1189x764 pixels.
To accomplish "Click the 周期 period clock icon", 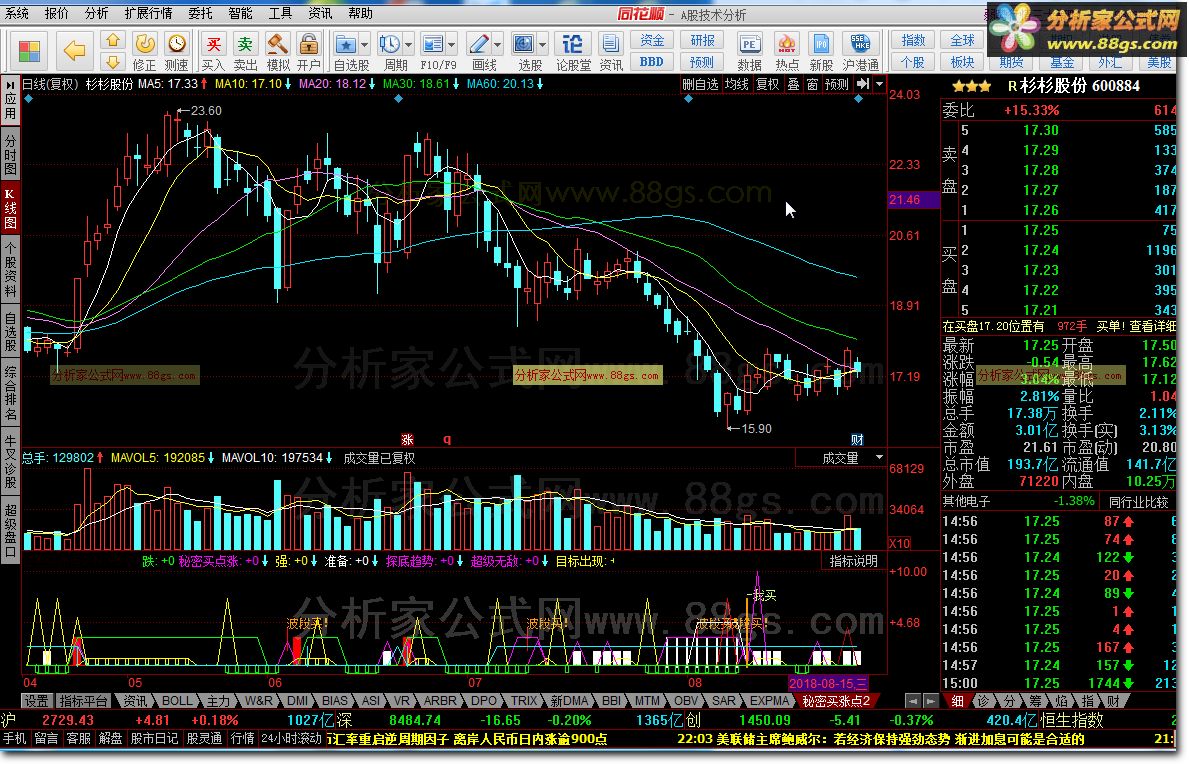I will tap(390, 44).
